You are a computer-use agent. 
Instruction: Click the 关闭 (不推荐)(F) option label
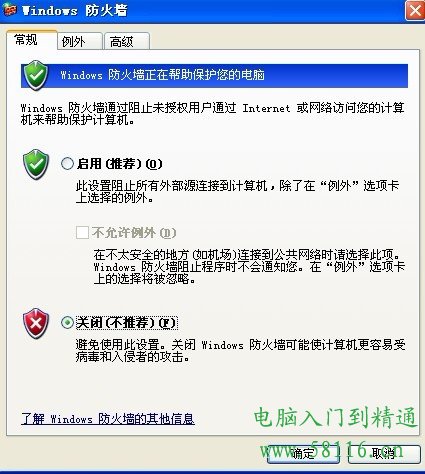pyautogui.click(x=127, y=323)
